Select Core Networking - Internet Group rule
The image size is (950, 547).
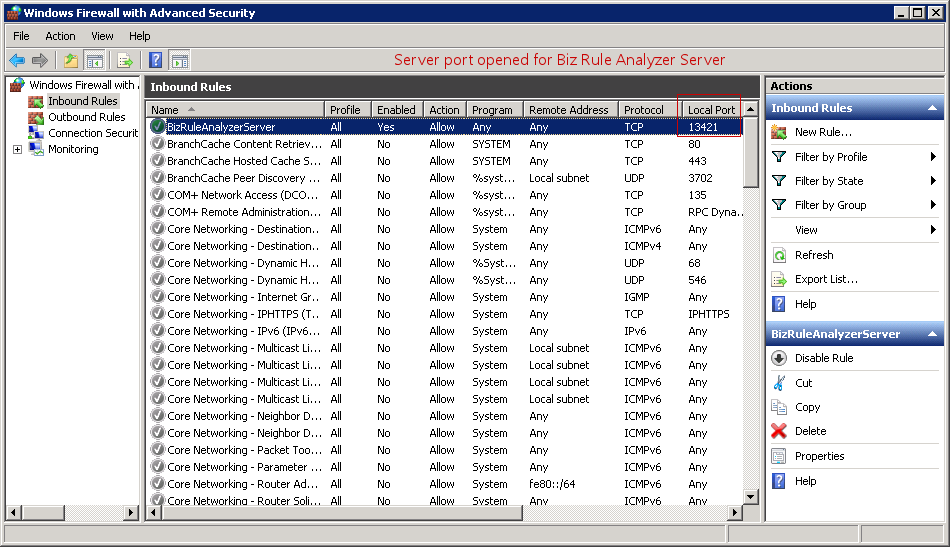[x=445, y=297]
